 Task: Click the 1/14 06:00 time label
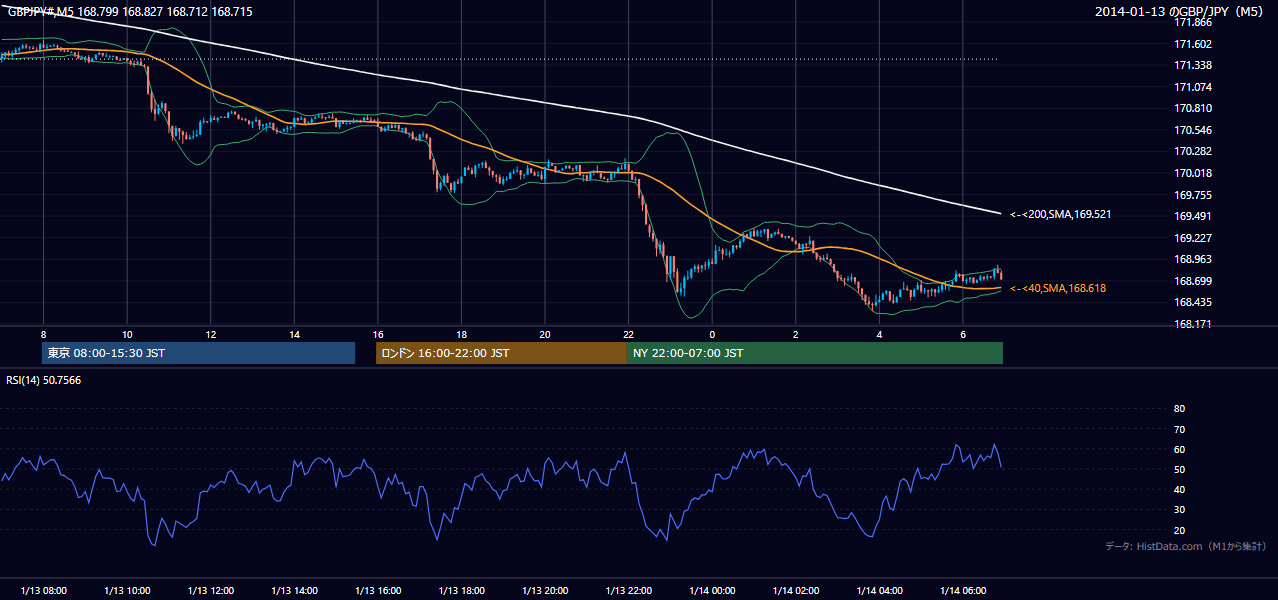pyautogui.click(x=963, y=591)
